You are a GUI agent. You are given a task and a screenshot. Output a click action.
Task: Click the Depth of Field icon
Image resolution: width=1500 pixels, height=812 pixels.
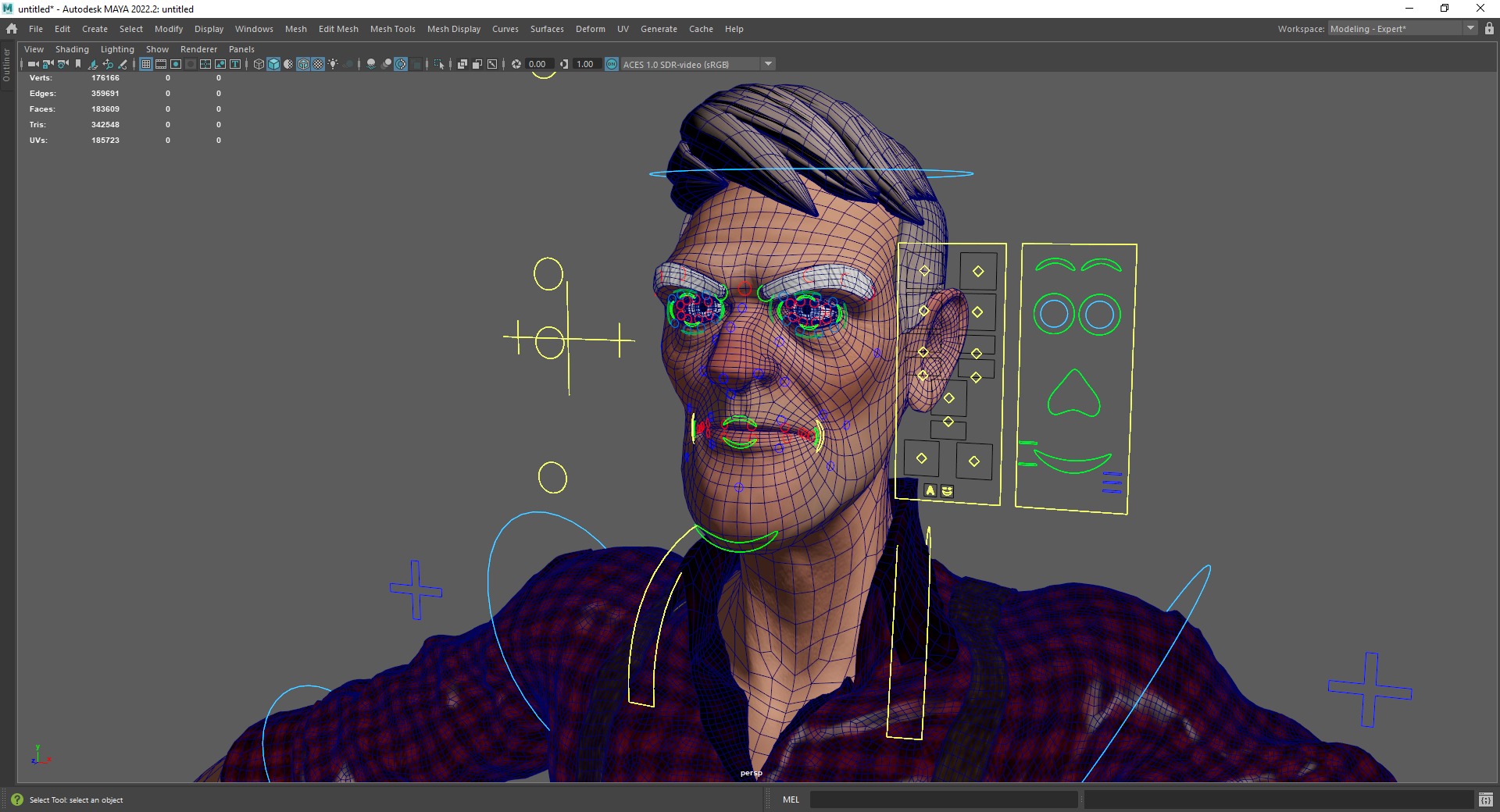coord(416,64)
